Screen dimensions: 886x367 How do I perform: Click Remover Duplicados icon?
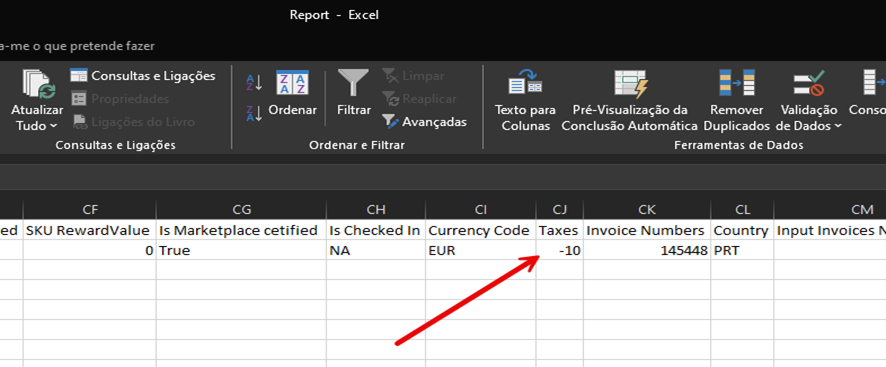click(x=737, y=83)
